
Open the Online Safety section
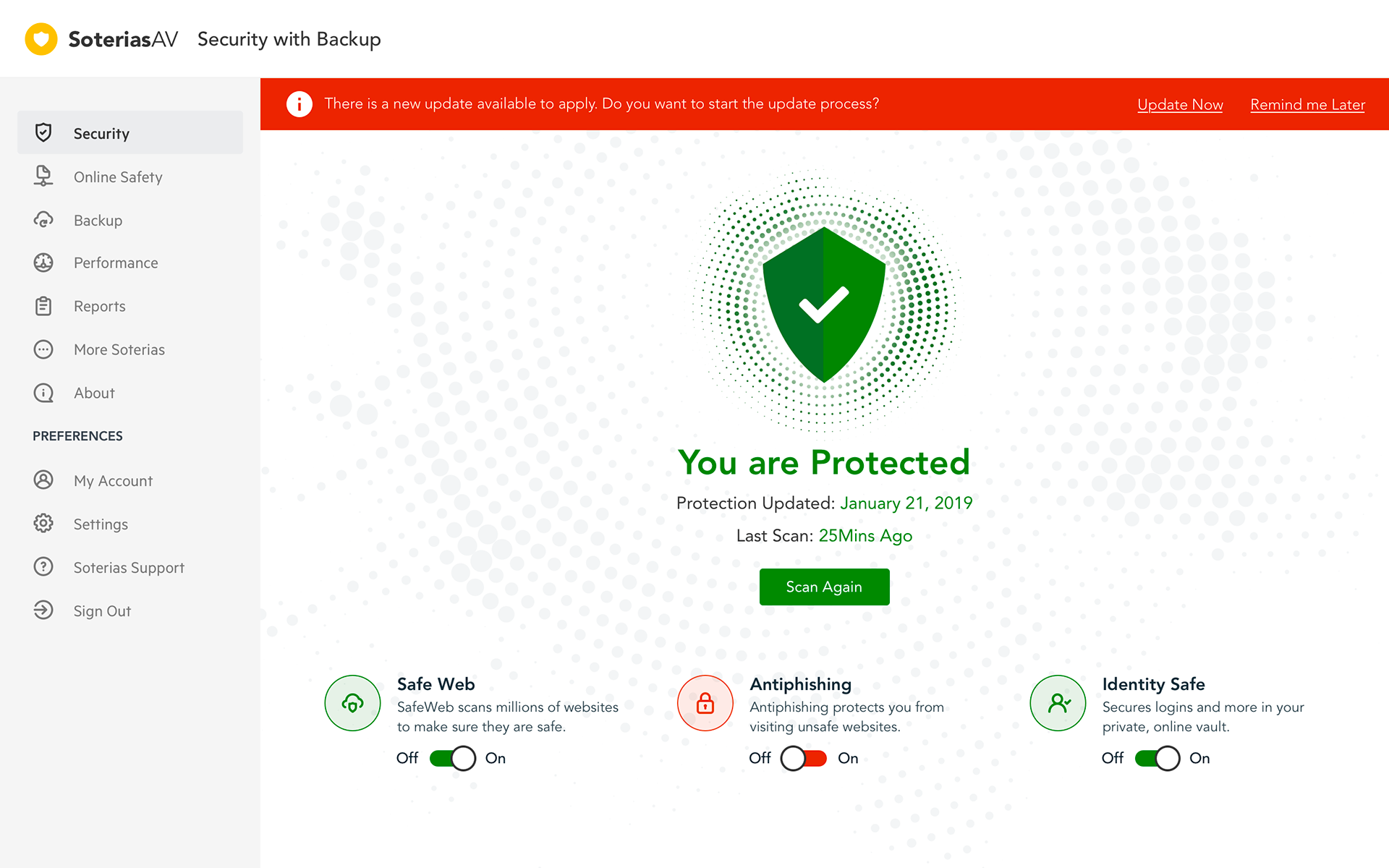[x=118, y=177]
